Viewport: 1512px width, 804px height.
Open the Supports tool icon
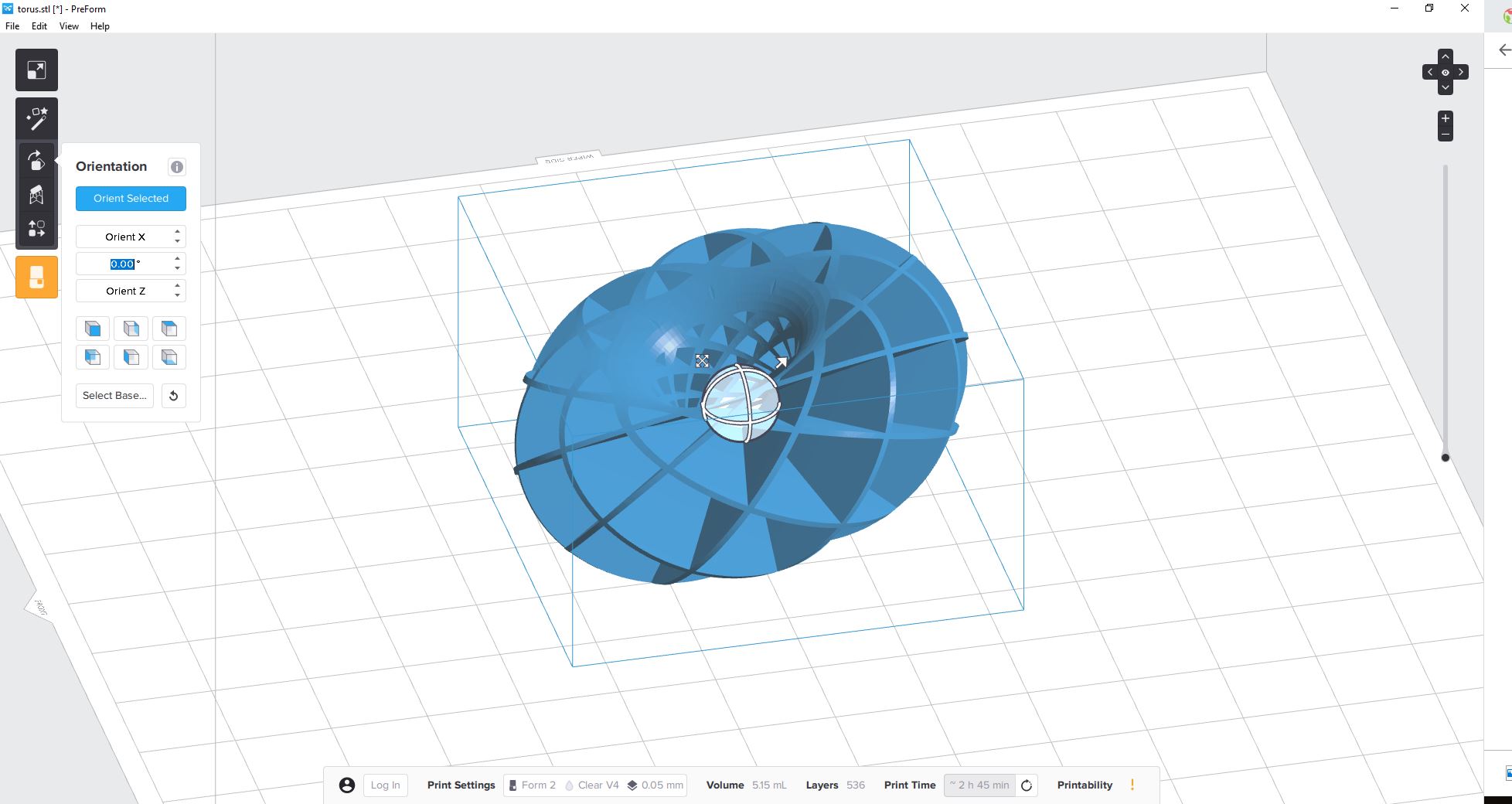click(36, 195)
